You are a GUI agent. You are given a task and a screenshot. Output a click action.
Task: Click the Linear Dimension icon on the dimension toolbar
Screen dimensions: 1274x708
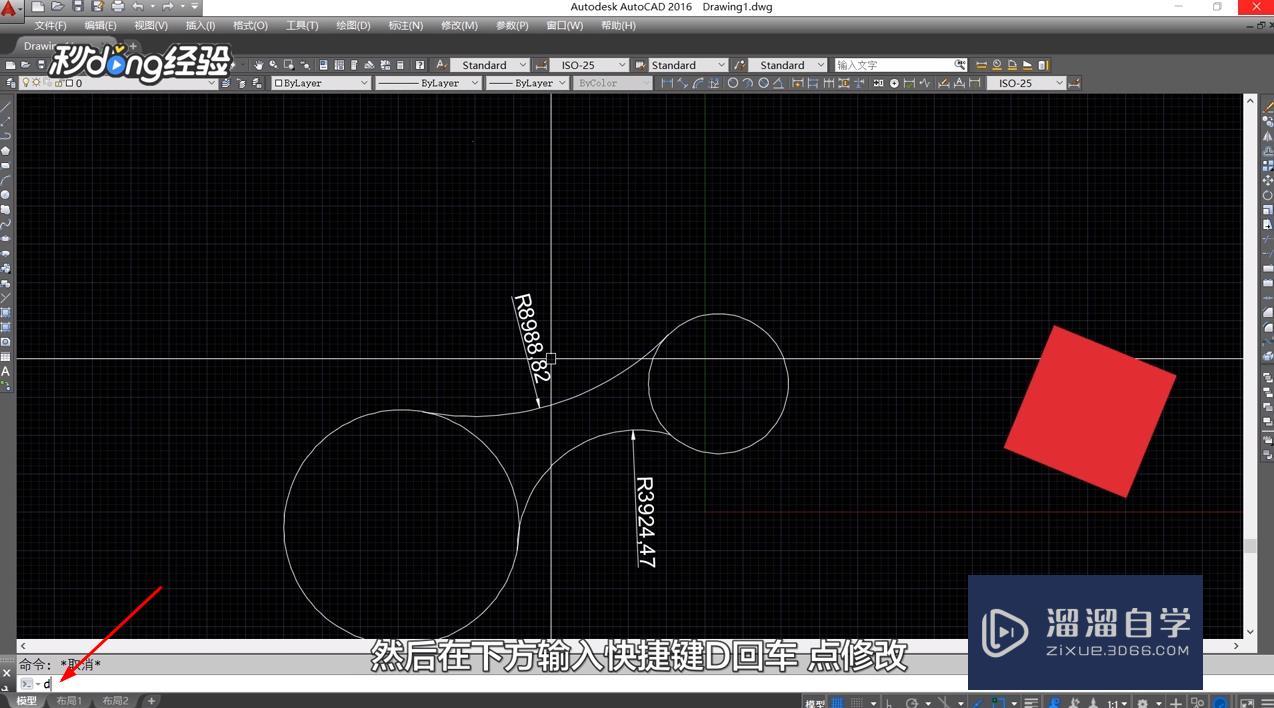tap(666, 83)
